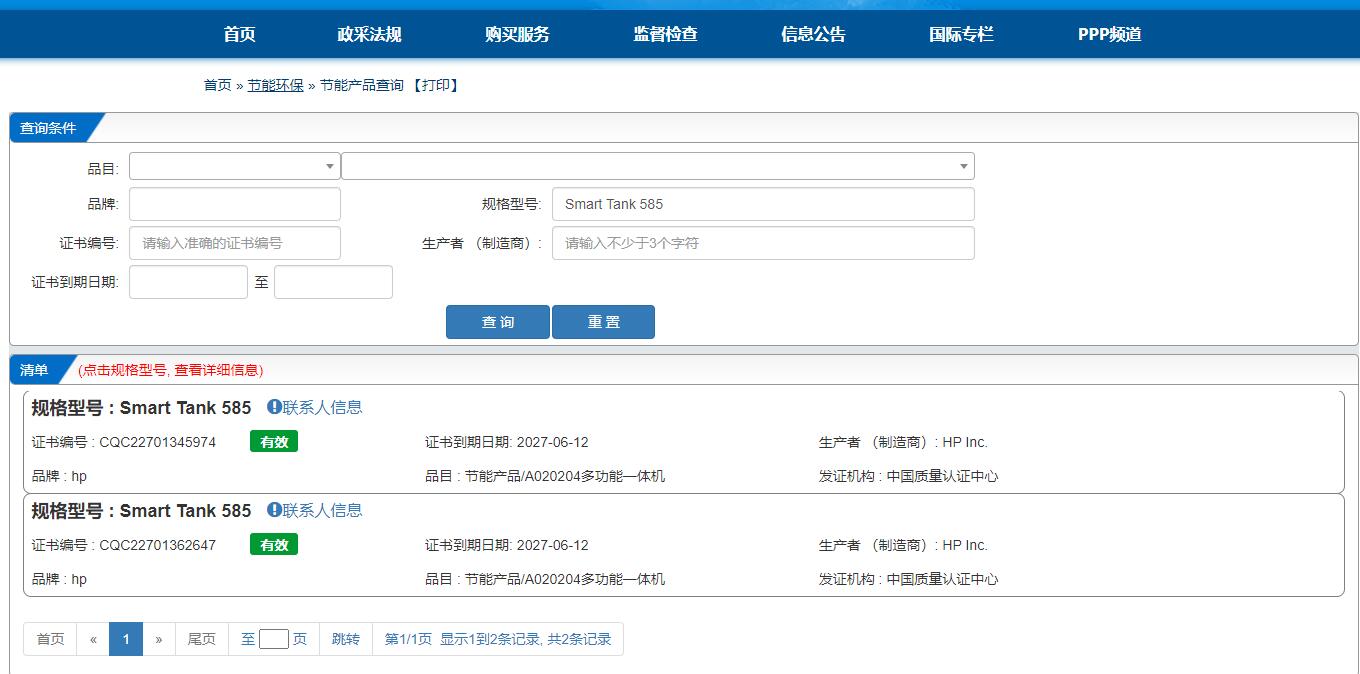Jump to the last page with 尾页
This screenshot has height=674, width=1360.
pos(202,639)
